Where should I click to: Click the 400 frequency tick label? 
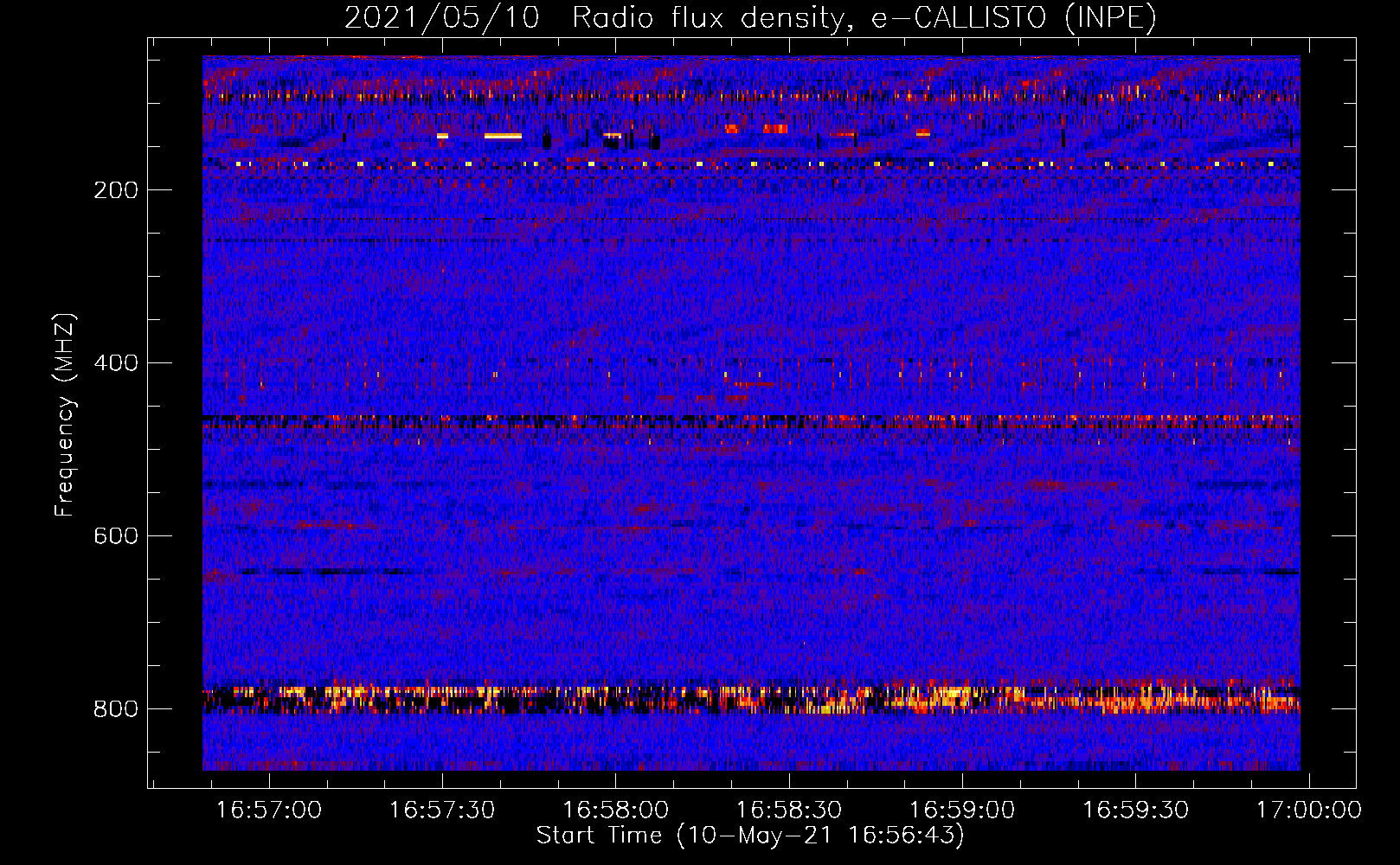tap(116, 363)
